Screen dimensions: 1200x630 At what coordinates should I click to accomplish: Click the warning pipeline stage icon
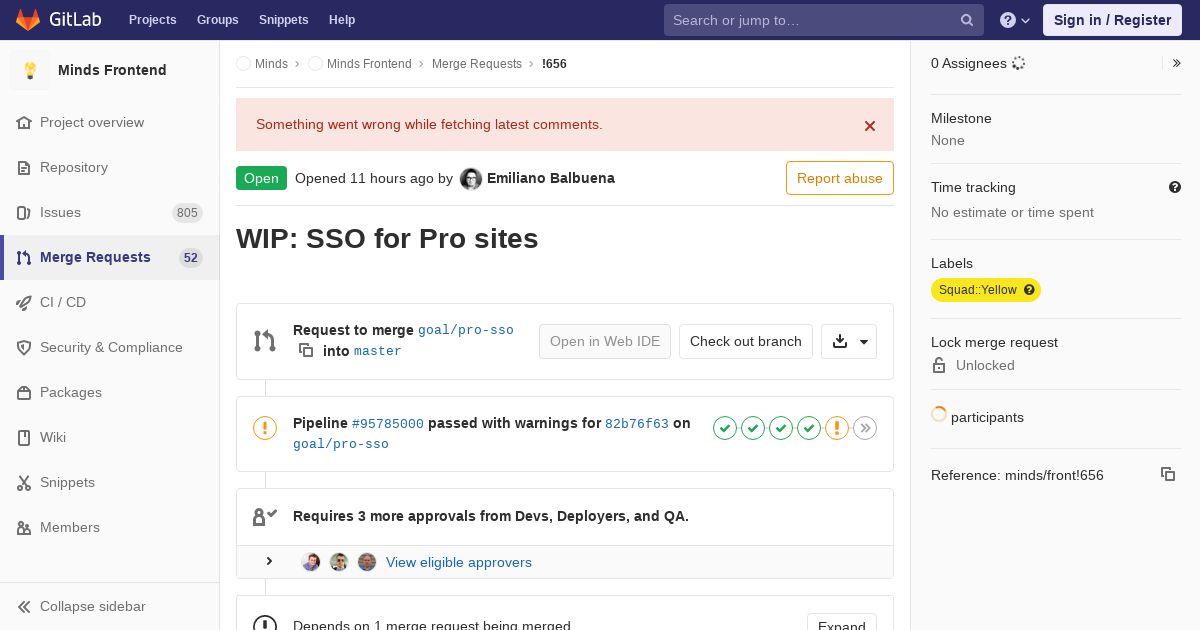point(837,428)
